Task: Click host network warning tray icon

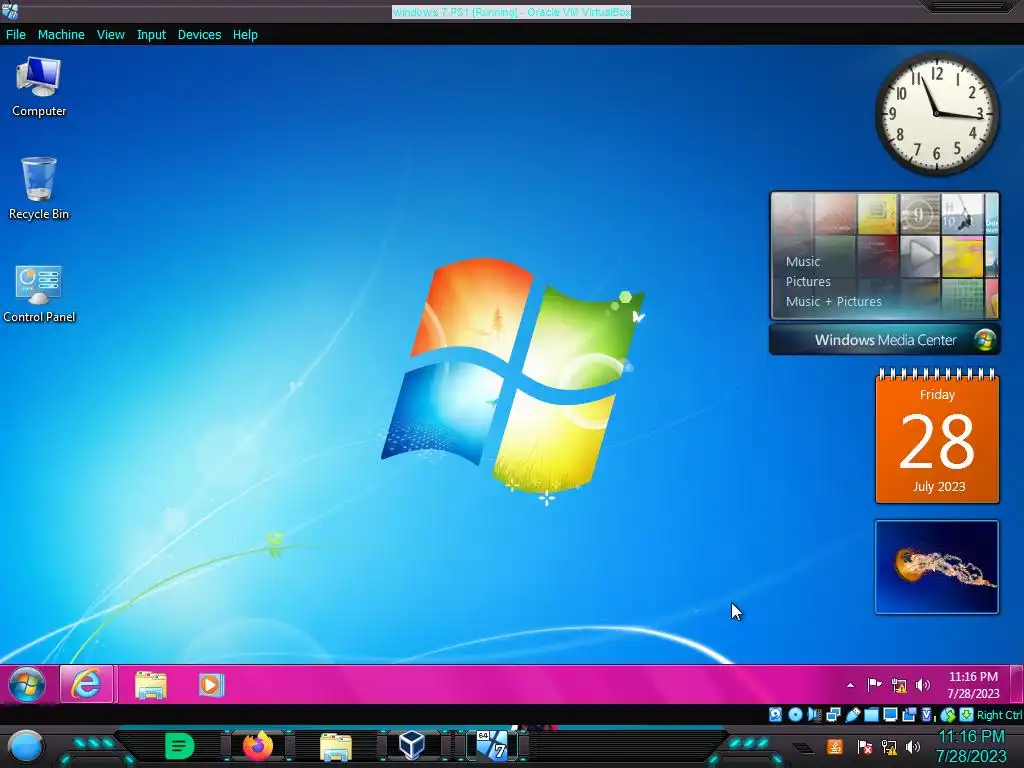Action: pos(889,746)
